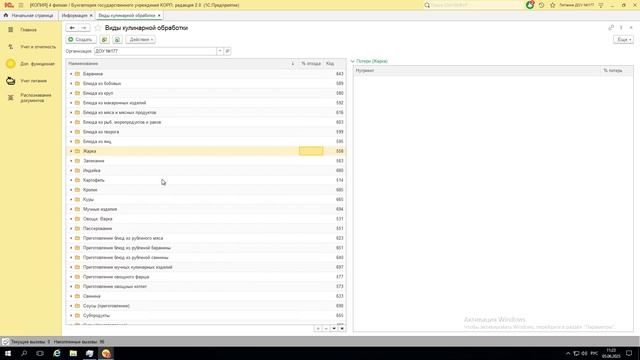This screenshot has height=360, width=640.
Task: Jump to list end with last bottom arrow button
Action: pos(342,329)
